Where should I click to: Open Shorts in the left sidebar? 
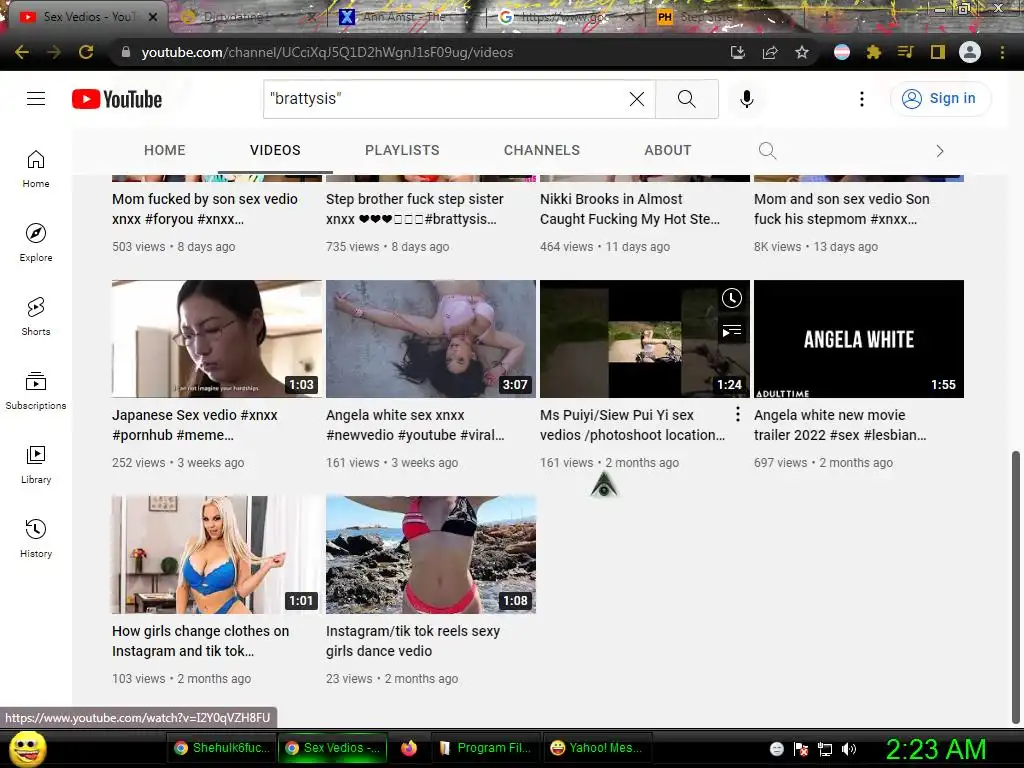point(36,317)
